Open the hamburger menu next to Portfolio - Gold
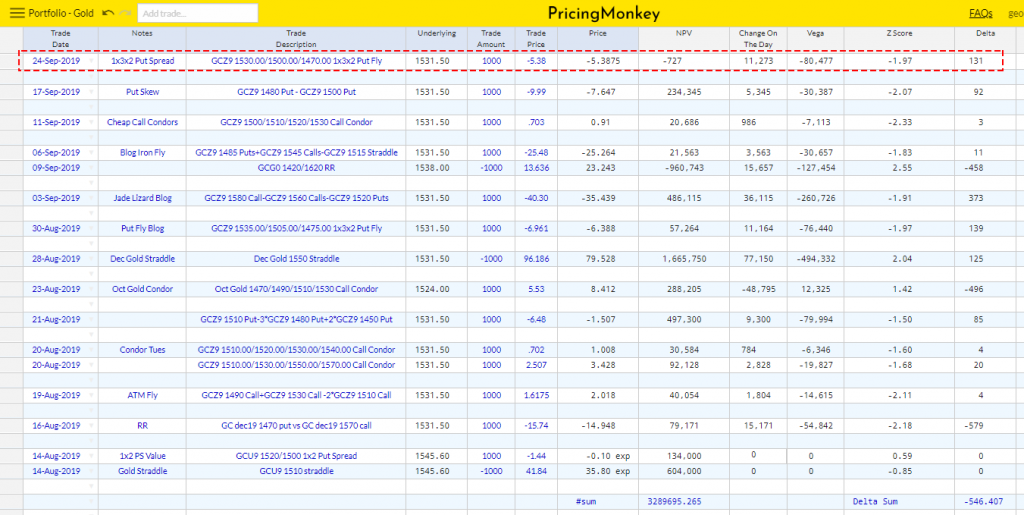The height and width of the screenshot is (515, 1024). coord(18,13)
